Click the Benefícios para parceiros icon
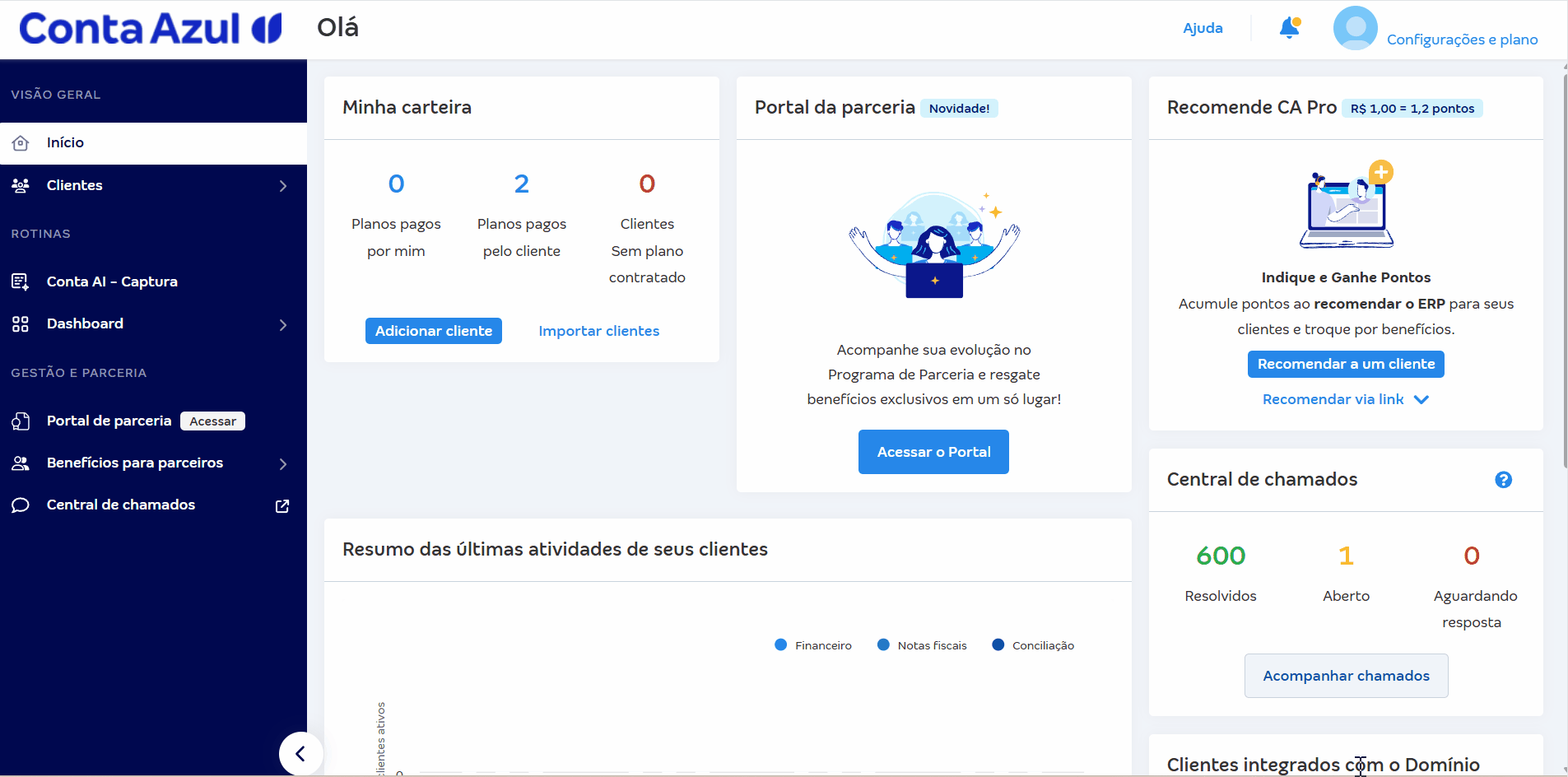Image resolution: width=1568 pixels, height=777 pixels. coord(21,463)
